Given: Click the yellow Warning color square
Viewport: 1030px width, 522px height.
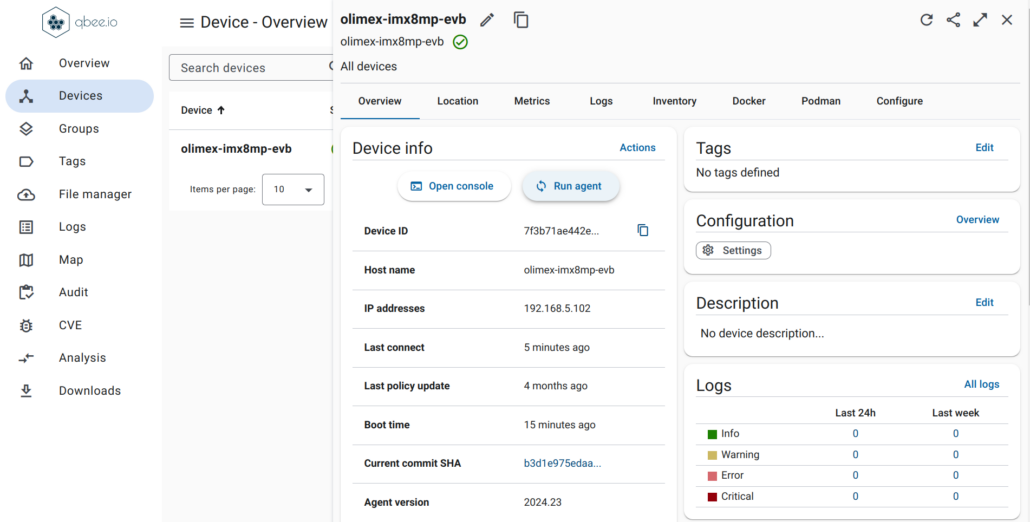Looking at the screenshot, I should [712, 455].
